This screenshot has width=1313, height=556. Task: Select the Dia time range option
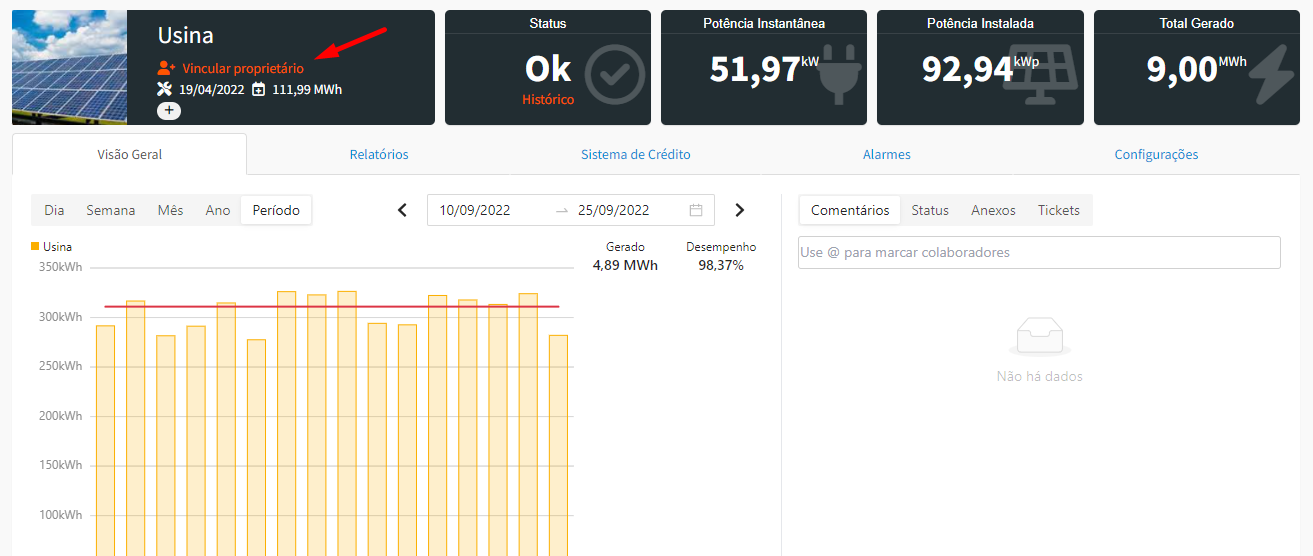pyautogui.click(x=54, y=210)
